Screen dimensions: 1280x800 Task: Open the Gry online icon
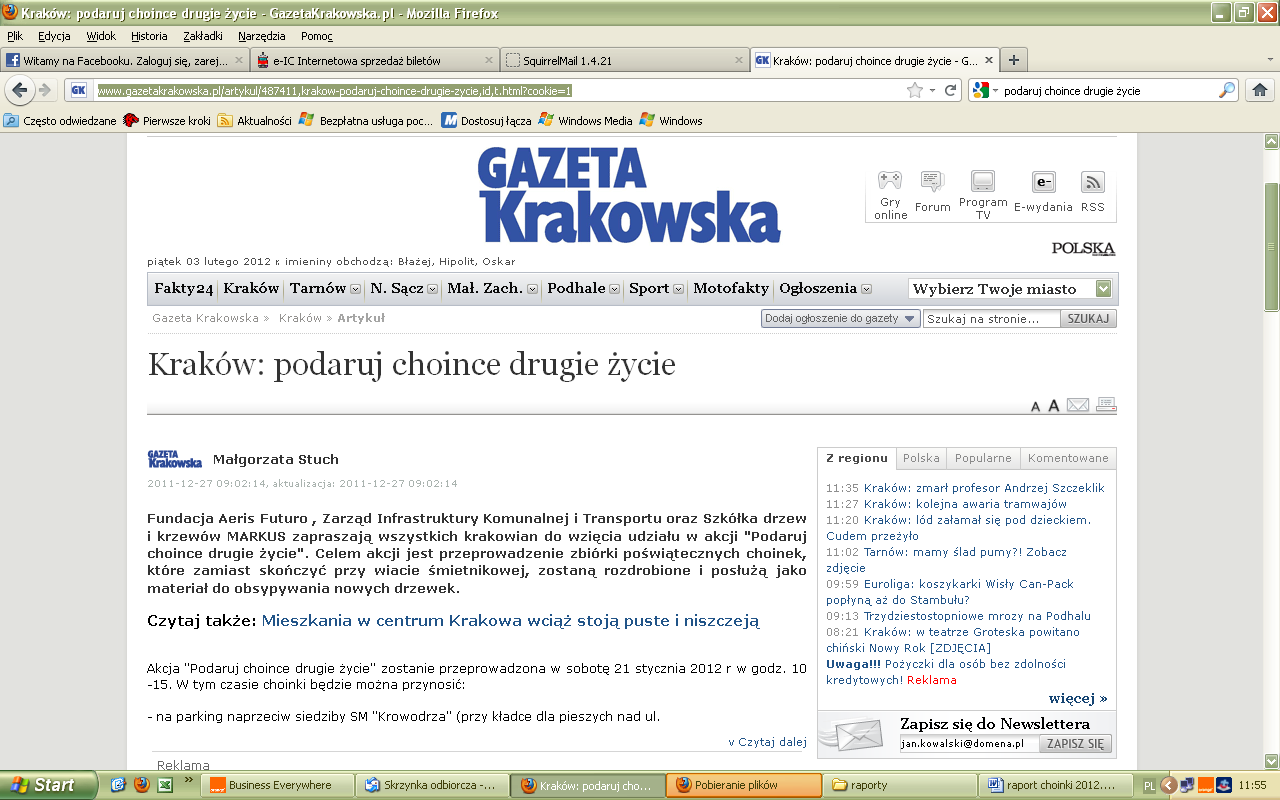(x=890, y=181)
